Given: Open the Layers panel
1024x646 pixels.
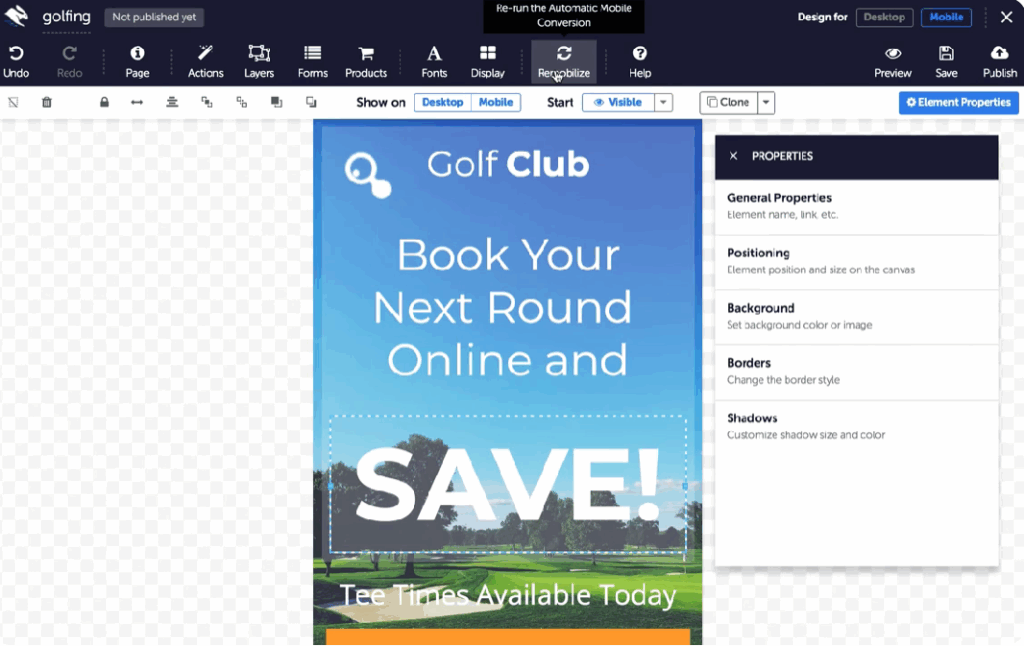Looking at the screenshot, I should (259, 54).
